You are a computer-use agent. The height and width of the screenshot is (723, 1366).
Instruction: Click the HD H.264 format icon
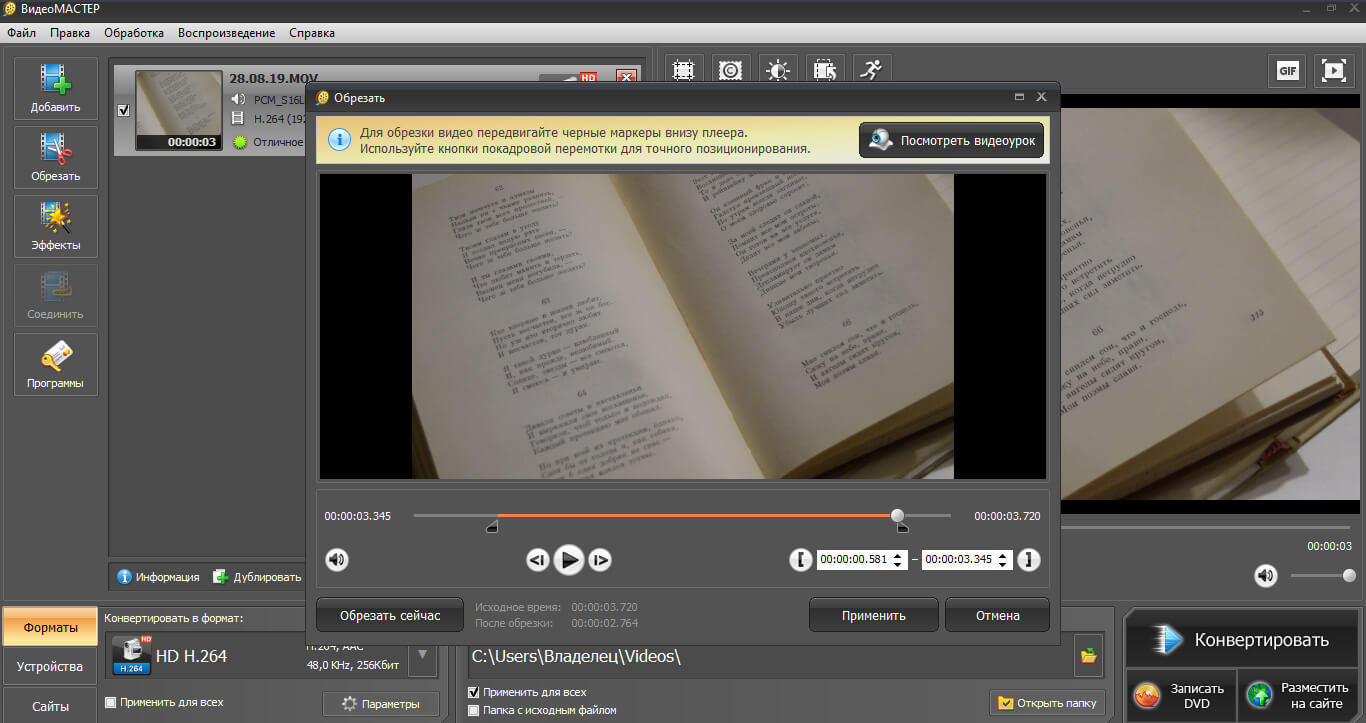(x=131, y=655)
